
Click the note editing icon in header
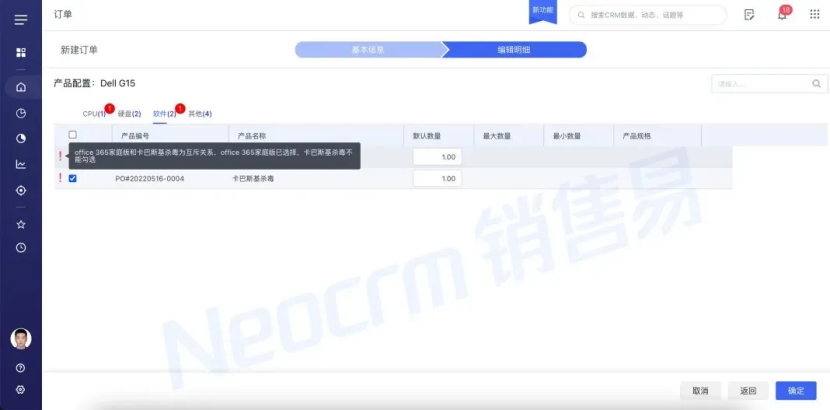point(749,15)
